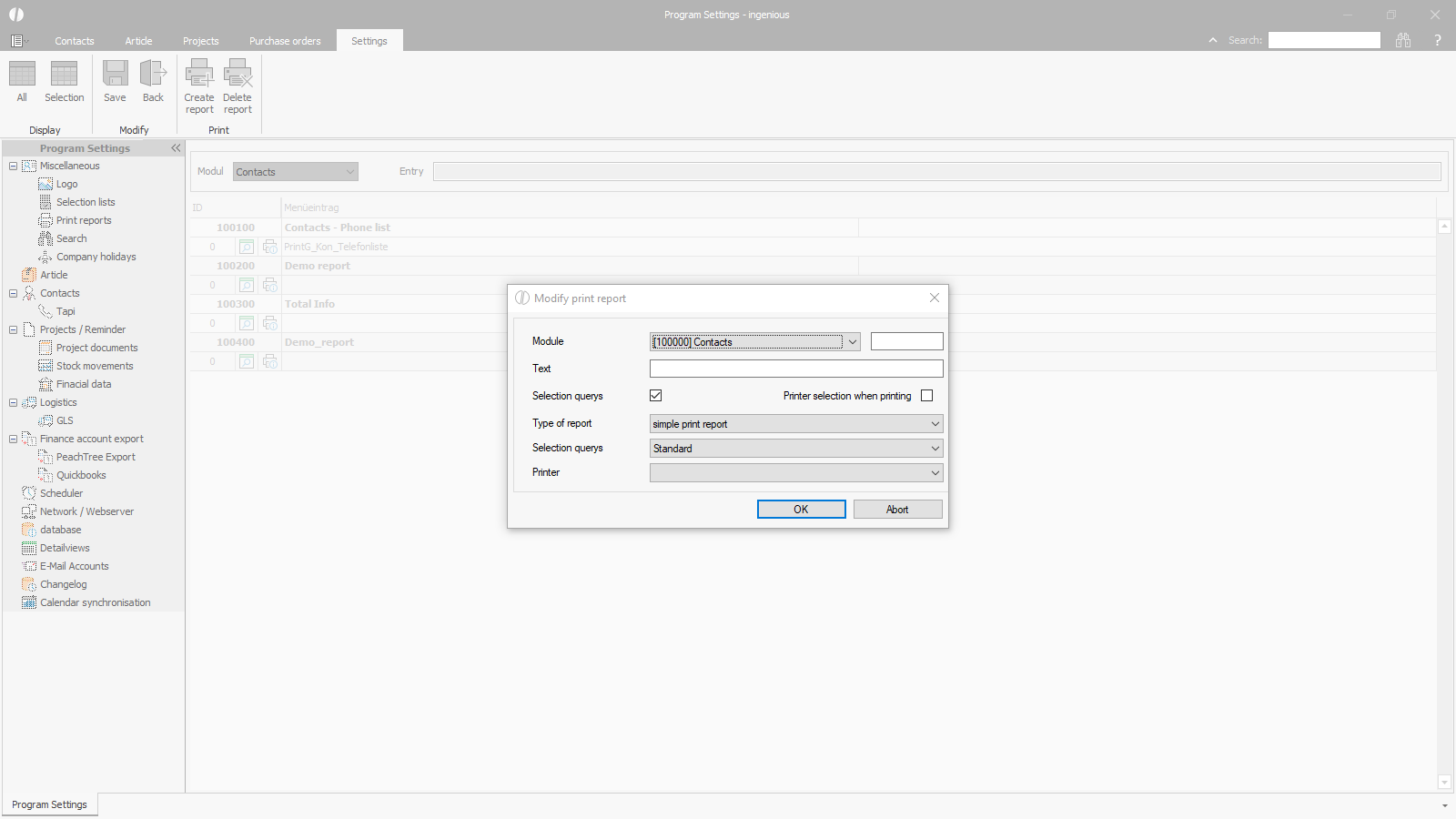Open the Module dropdown in dialog

[852, 342]
